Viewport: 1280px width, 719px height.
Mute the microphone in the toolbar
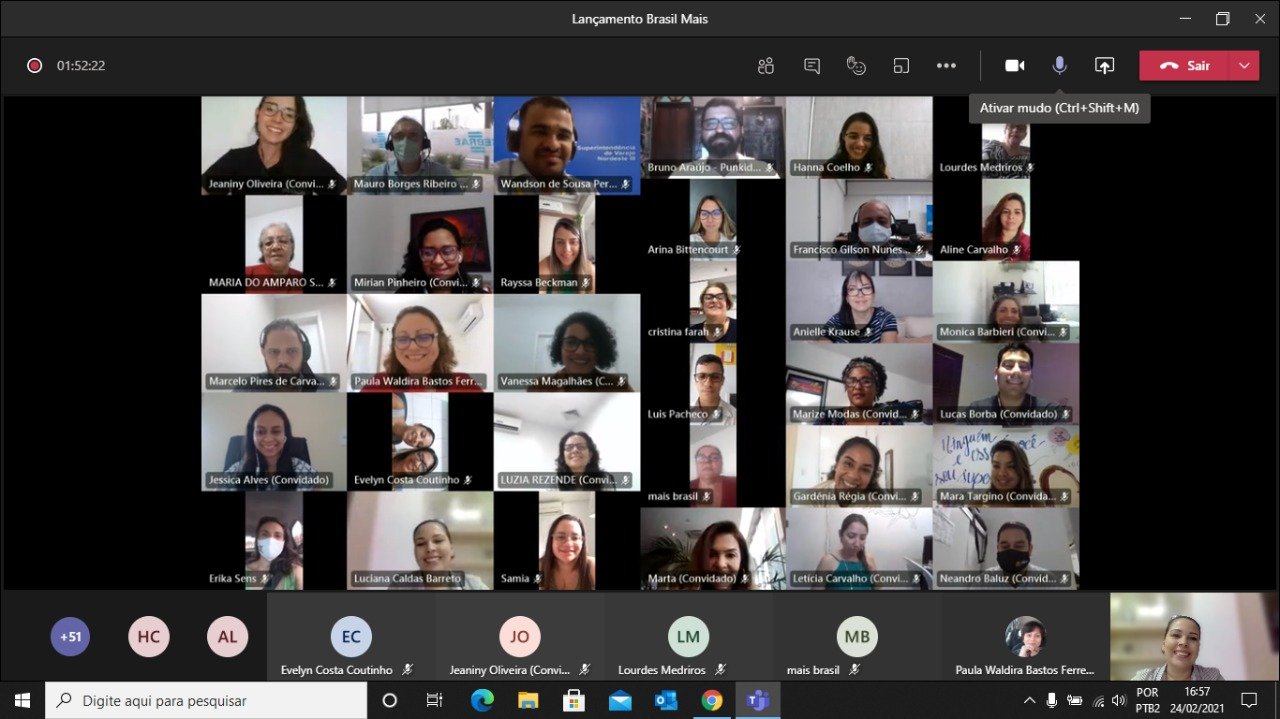(1059, 66)
